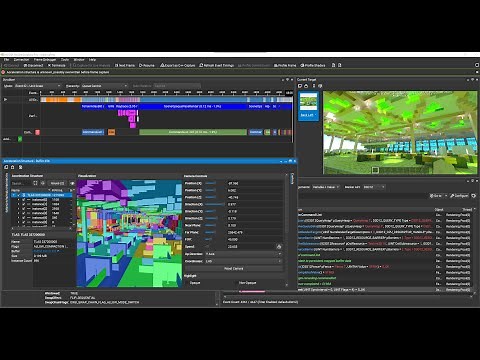Click the icon right of Configure

coord(474,196)
